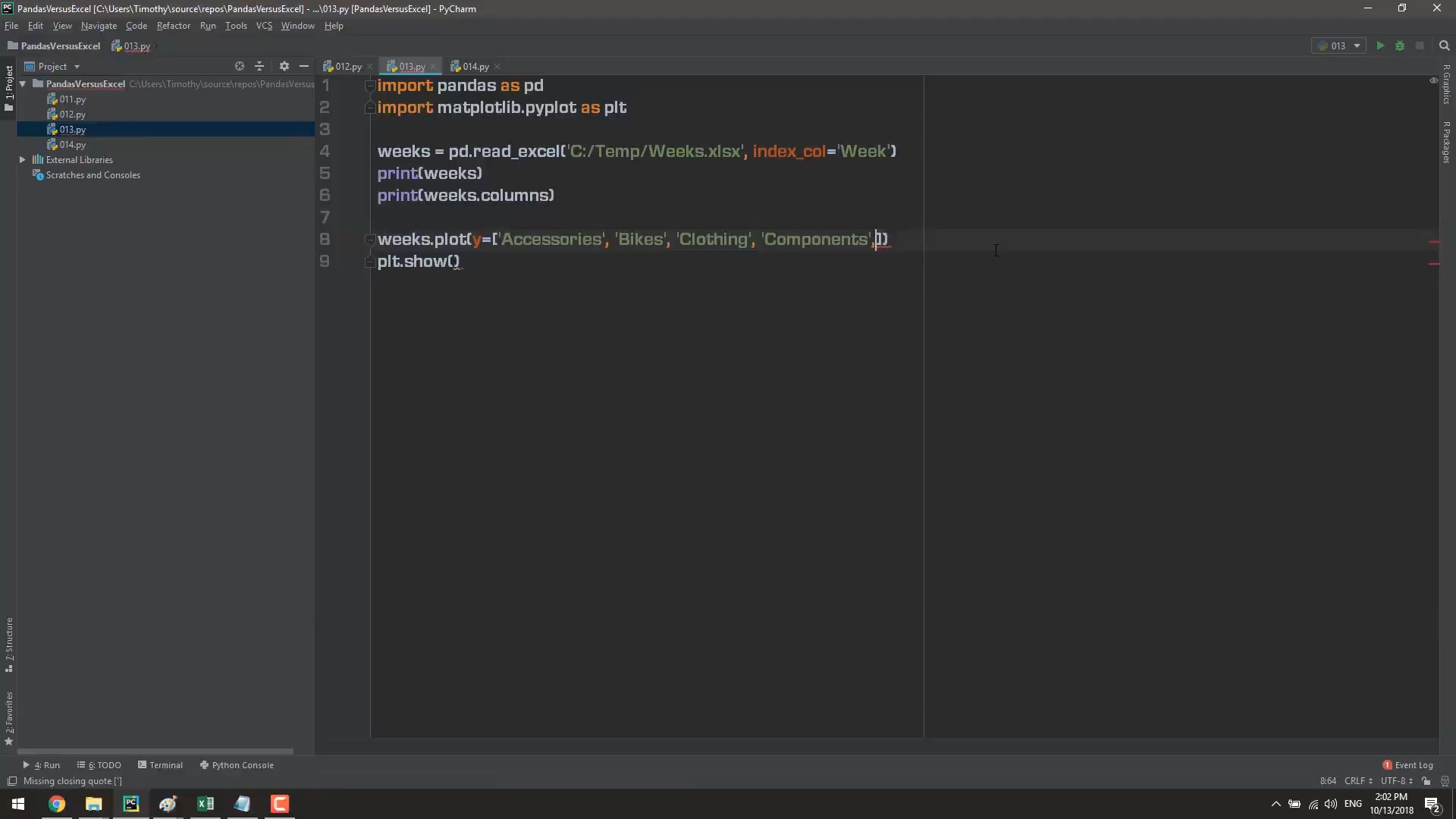This screenshot has height=819, width=1456.
Task: Open the Terminal tool window
Action: pyautogui.click(x=161, y=765)
